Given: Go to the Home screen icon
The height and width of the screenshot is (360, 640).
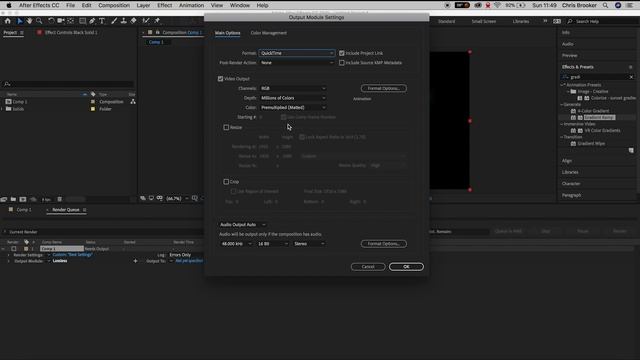Looking at the screenshot, I should [x=8, y=21].
